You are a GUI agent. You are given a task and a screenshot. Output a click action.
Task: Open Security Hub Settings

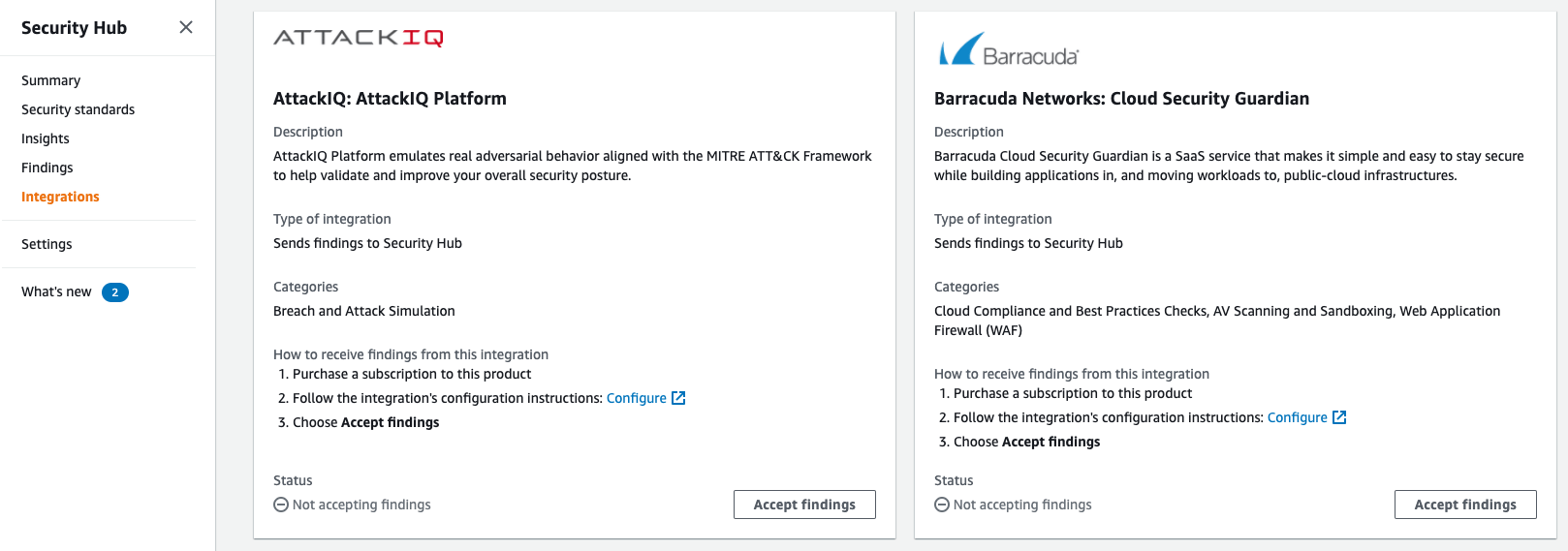point(47,244)
